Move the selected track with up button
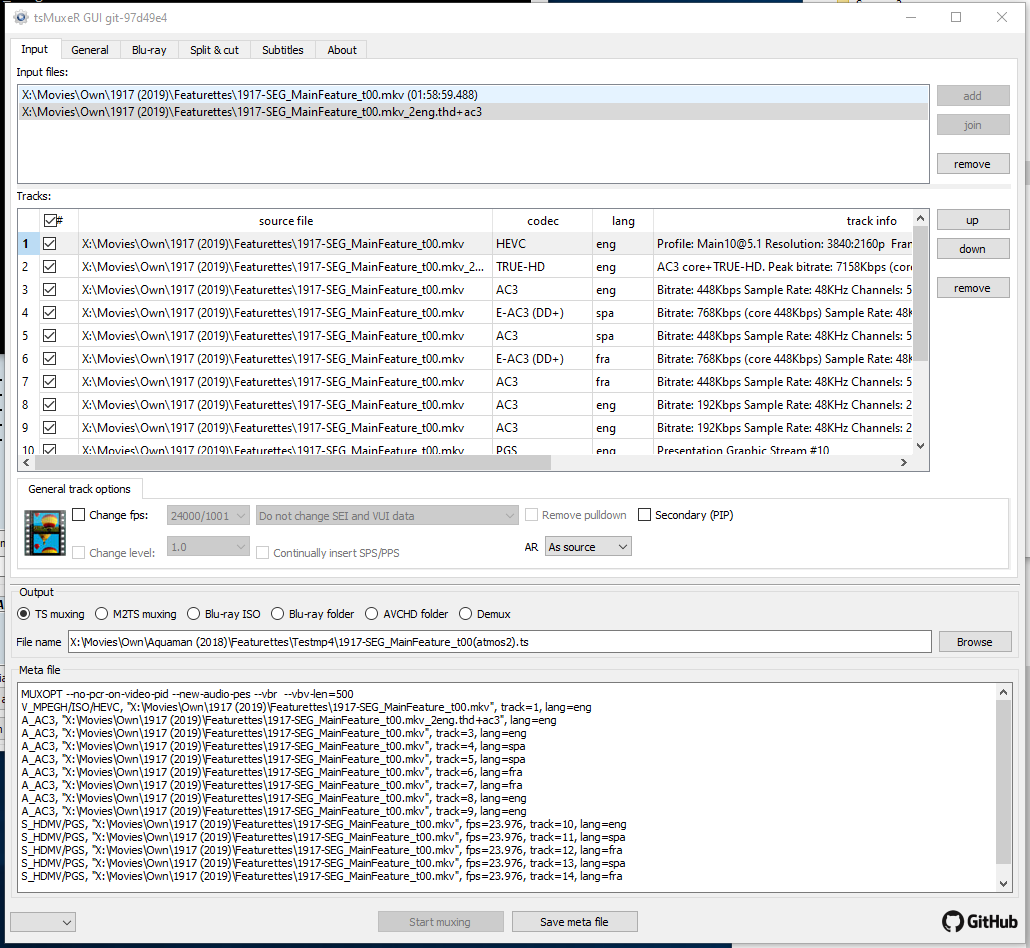The image size is (1030, 948). pyautogui.click(x=972, y=220)
